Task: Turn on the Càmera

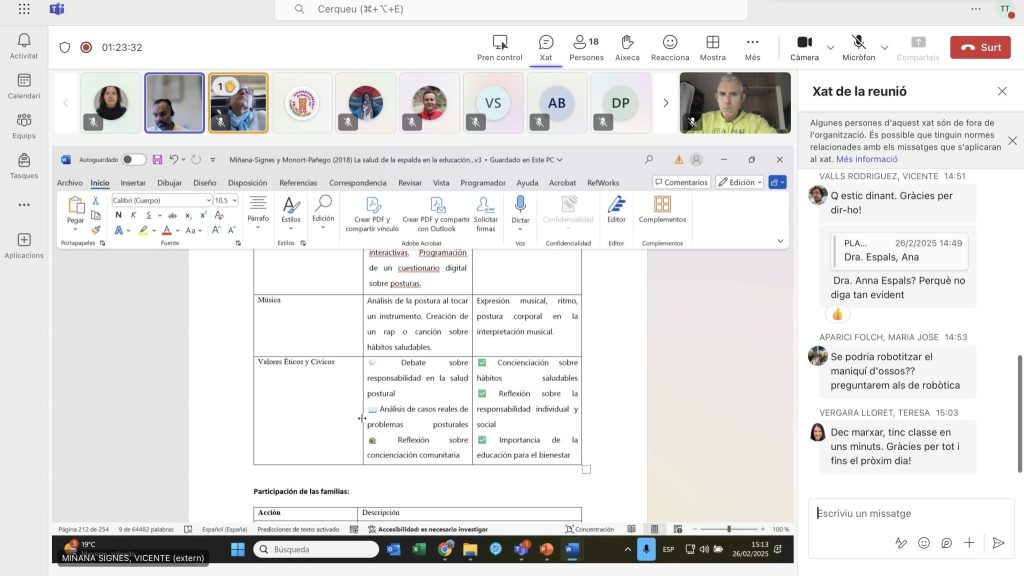Action: coord(804,47)
